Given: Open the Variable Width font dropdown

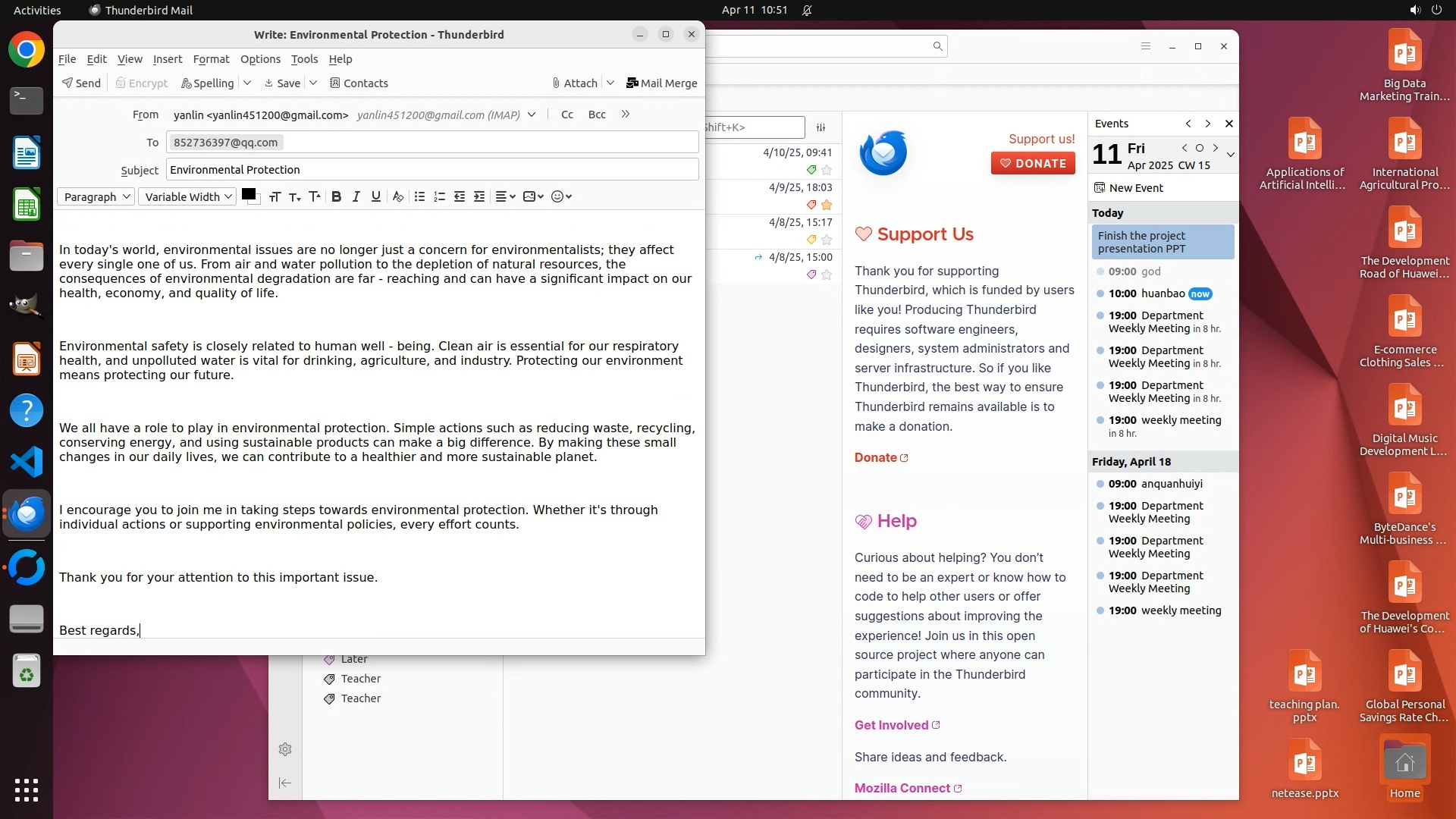Looking at the screenshot, I should [187, 196].
